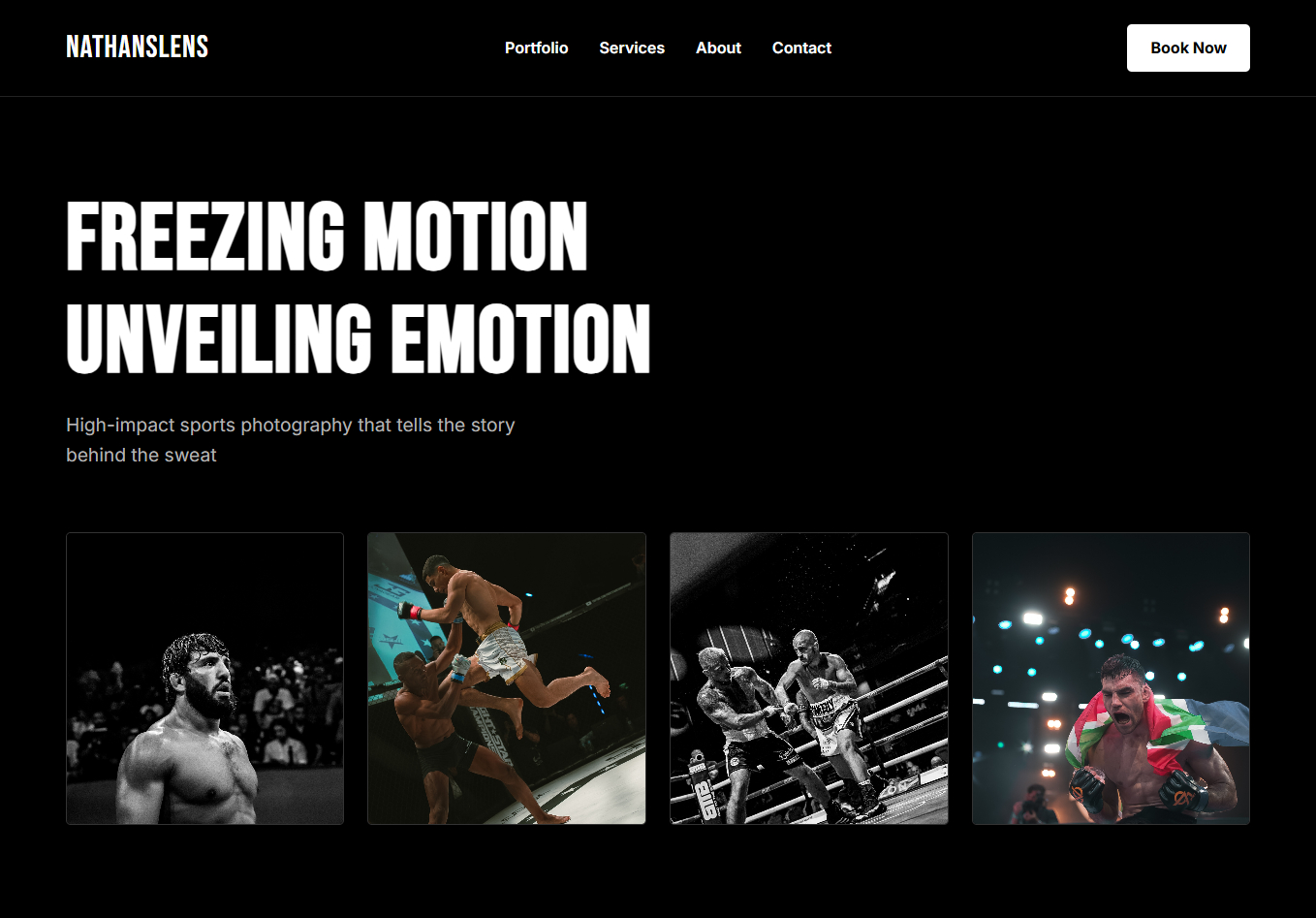Click the 'behind the sweat' text line

(x=141, y=455)
